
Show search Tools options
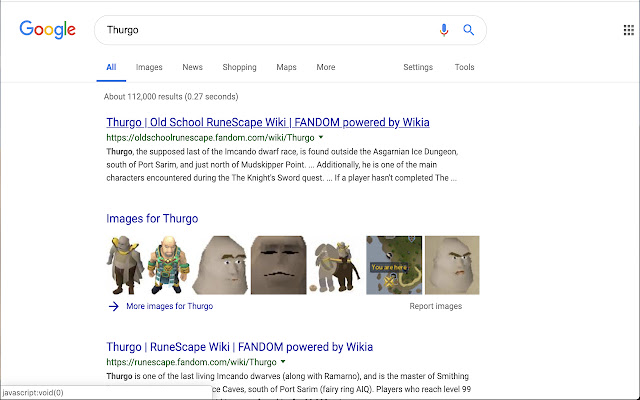pyautogui.click(x=464, y=67)
